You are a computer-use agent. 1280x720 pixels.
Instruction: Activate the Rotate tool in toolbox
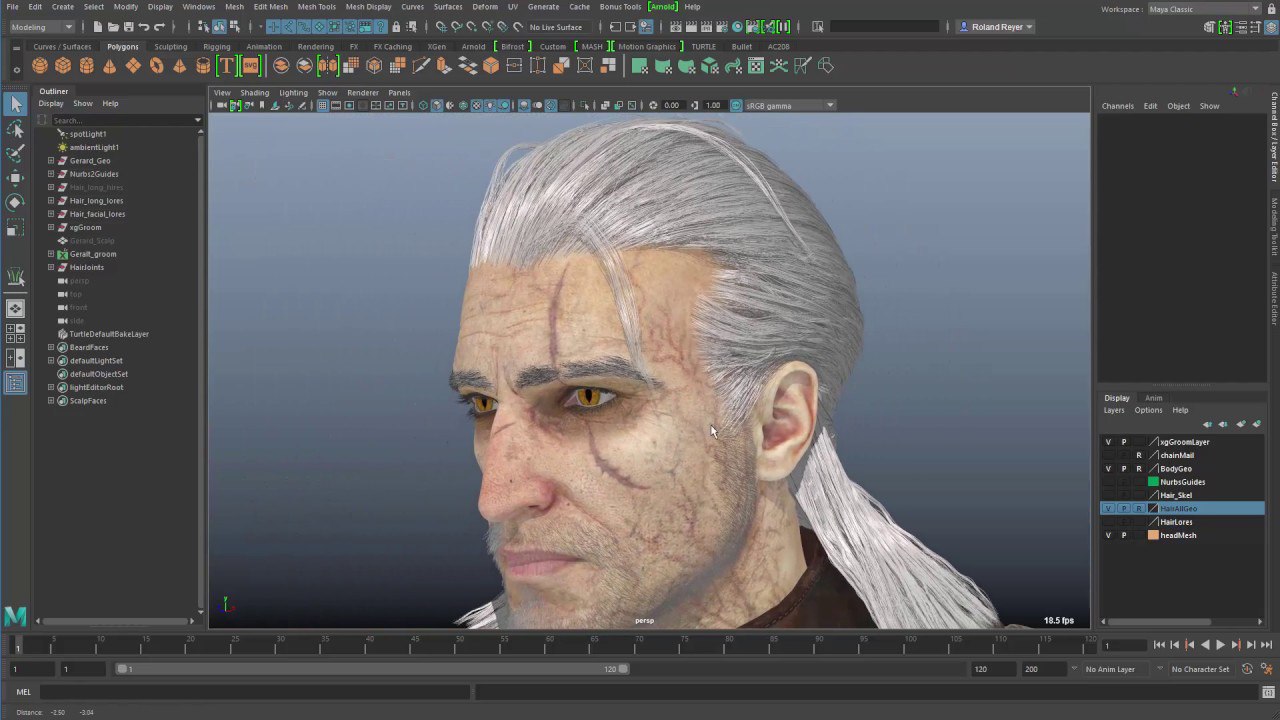click(x=15, y=202)
